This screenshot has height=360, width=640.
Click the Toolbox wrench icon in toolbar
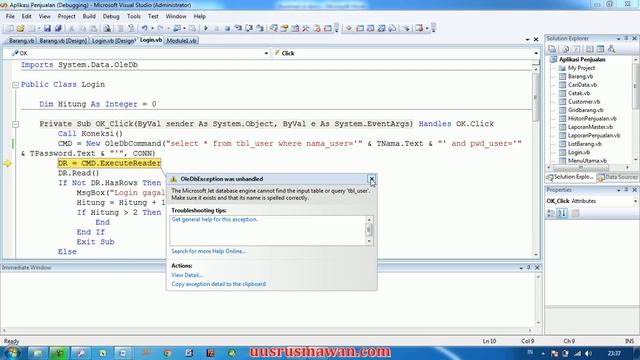[x=306, y=28]
